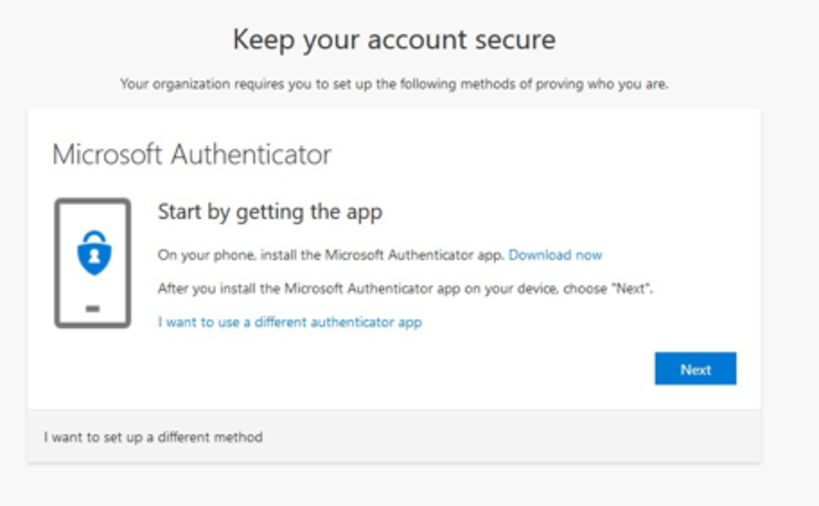Click the home button bar on the phone illustration
The width and height of the screenshot is (819, 506).
point(92,309)
